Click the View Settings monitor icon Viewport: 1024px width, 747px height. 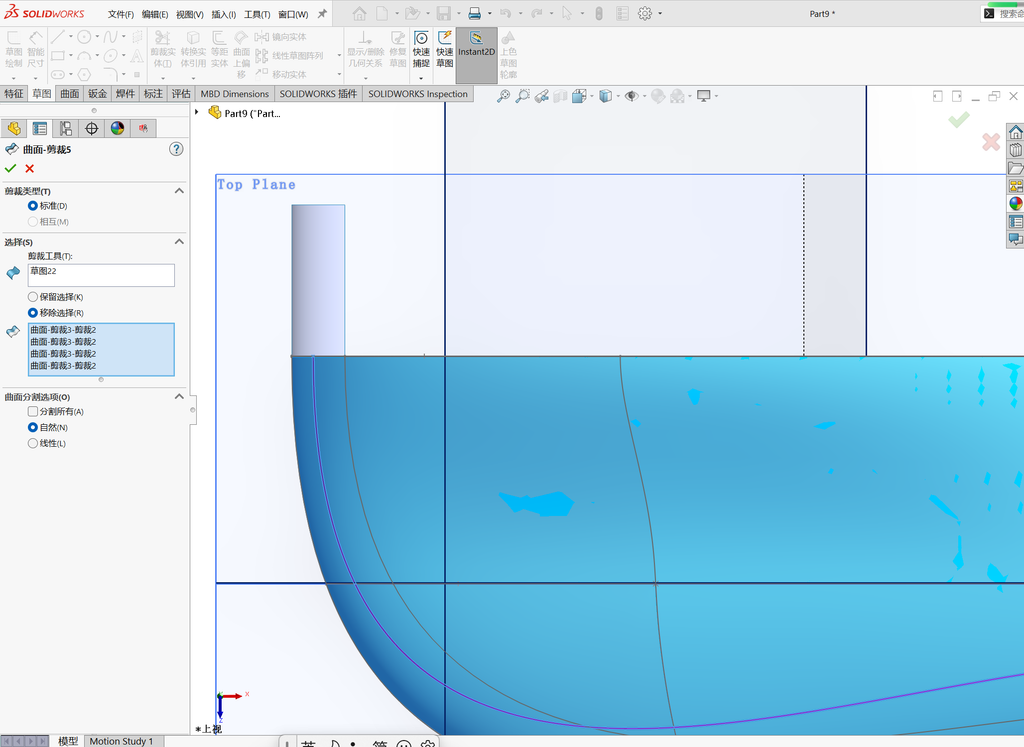click(703, 96)
